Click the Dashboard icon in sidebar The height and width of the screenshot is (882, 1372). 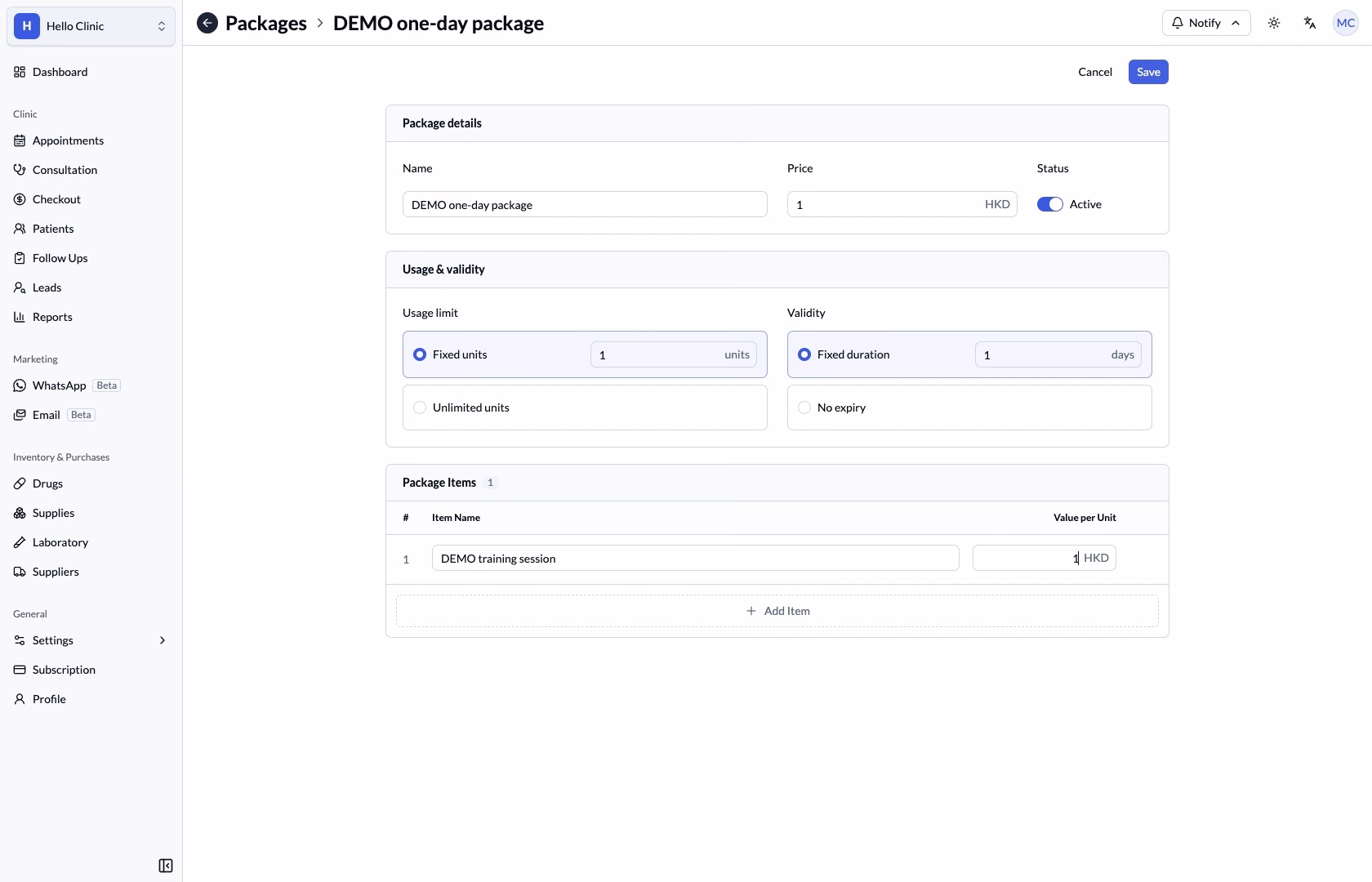pyautogui.click(x=20, y=72)
